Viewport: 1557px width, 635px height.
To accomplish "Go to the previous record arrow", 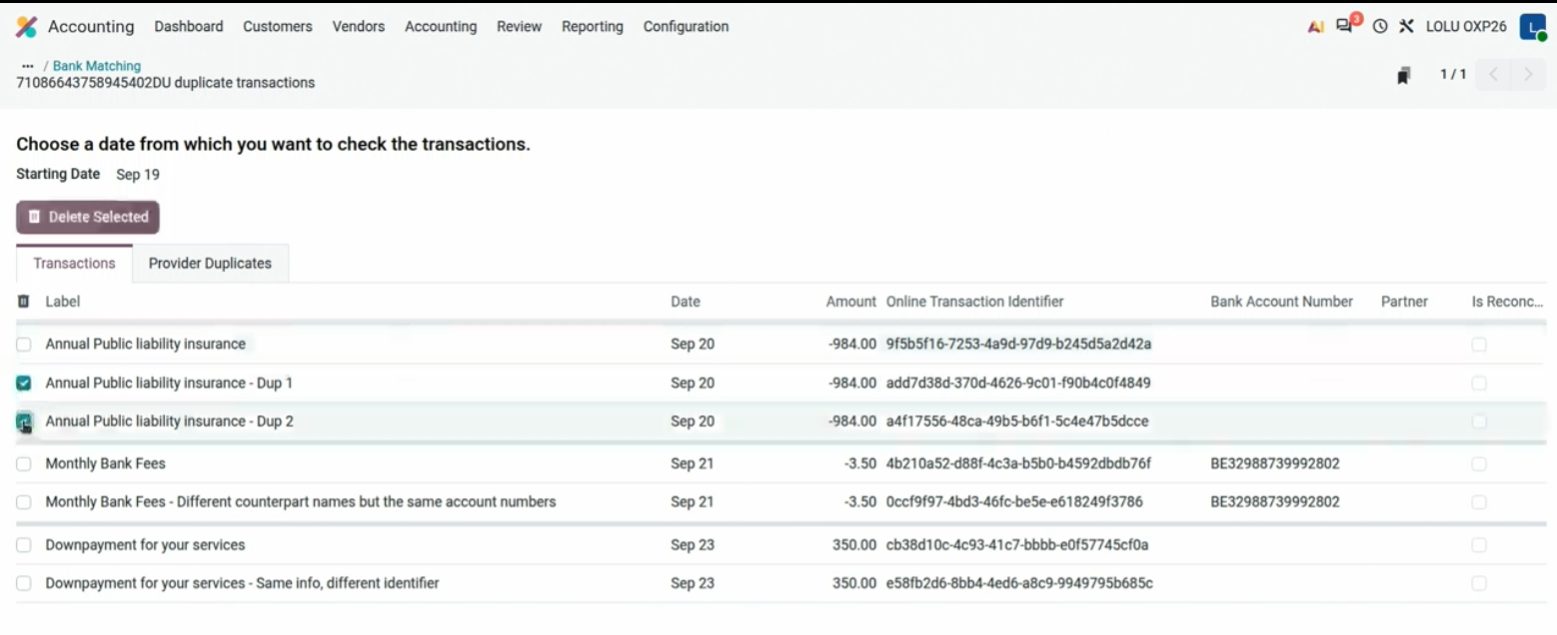I will click(1493, 74).
